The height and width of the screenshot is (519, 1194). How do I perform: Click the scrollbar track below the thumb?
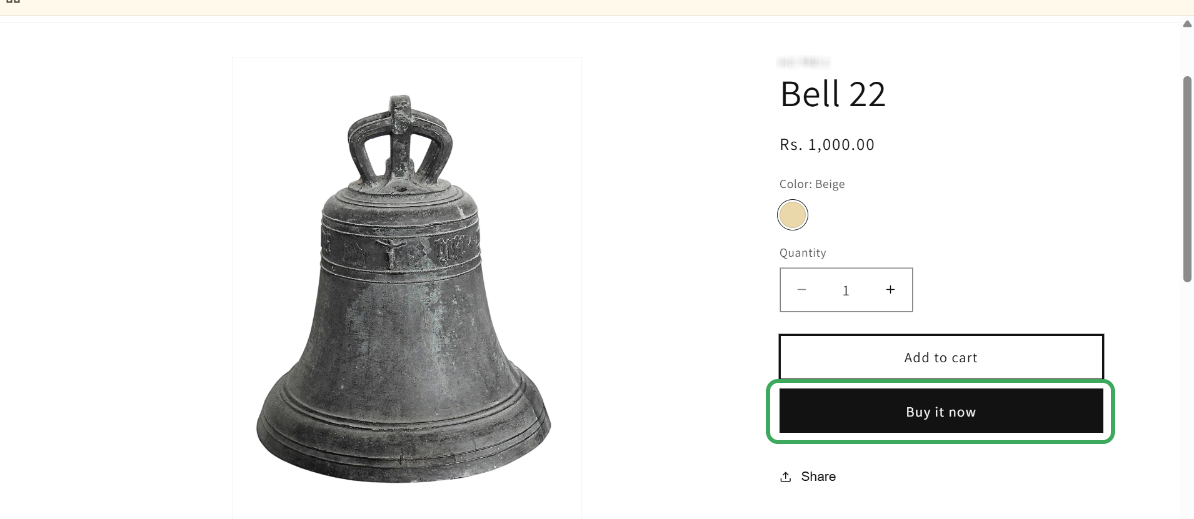pyautogui.click(x=1187, y=400)
